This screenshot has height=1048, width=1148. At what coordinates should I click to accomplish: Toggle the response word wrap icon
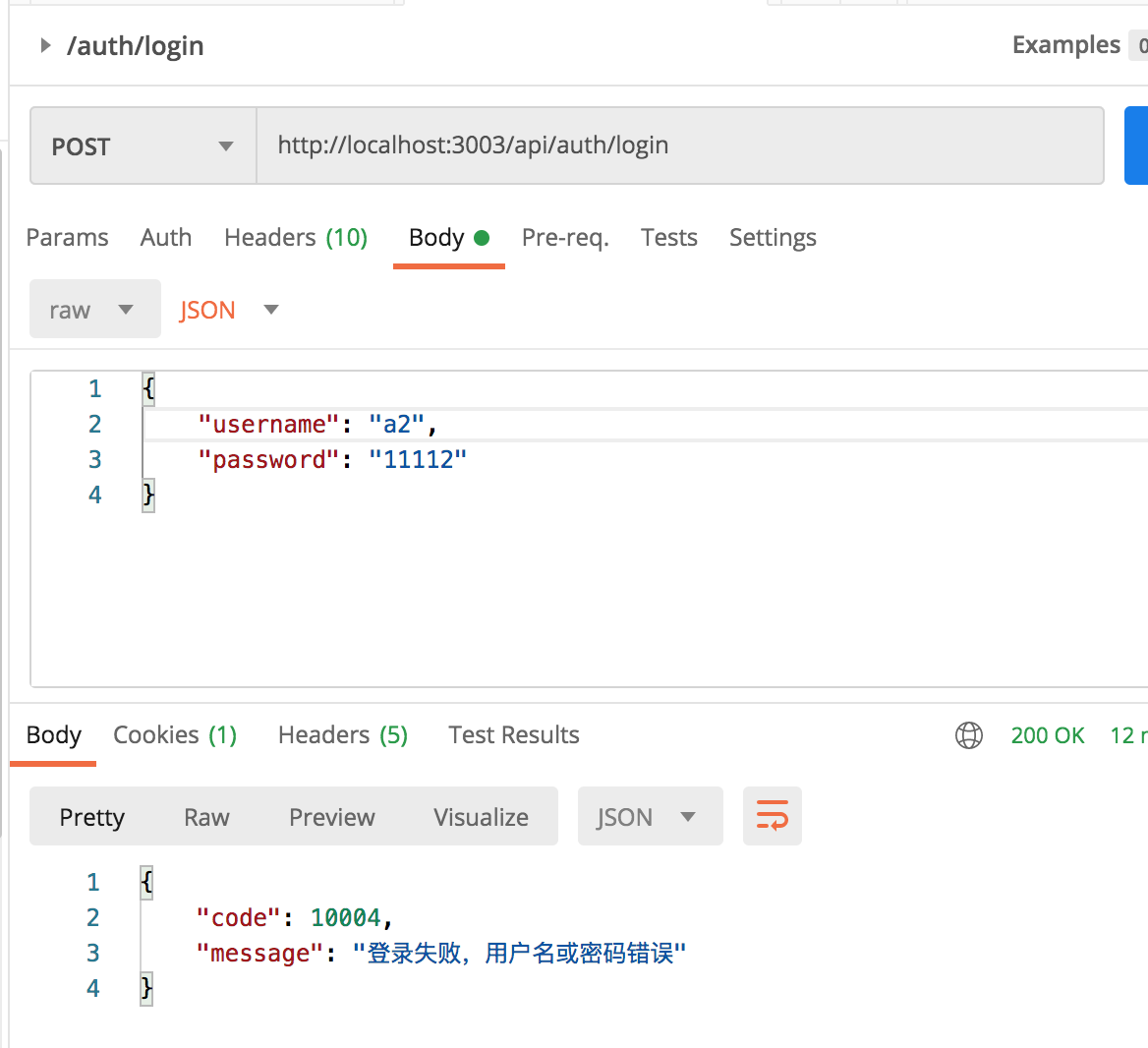tap(772, 816)
